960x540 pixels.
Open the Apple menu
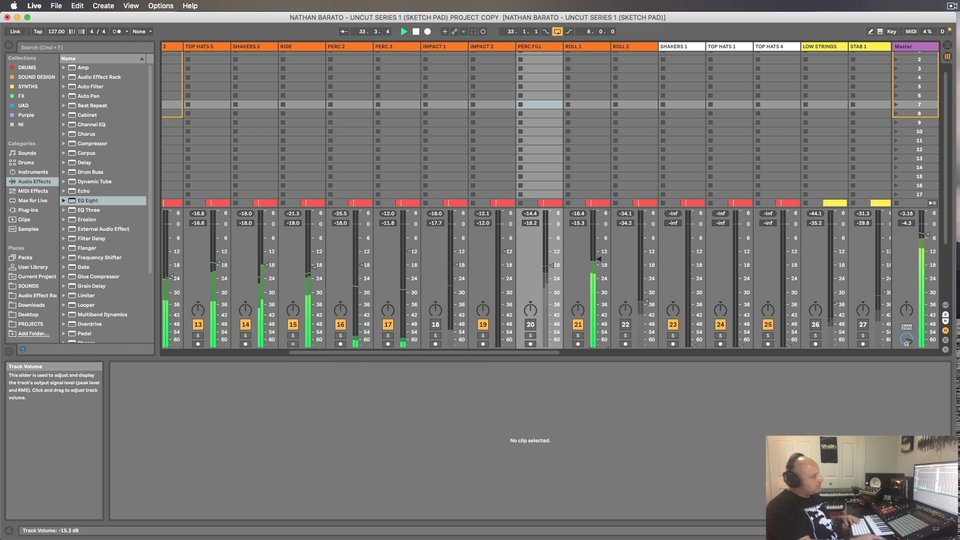[x=13, y=6]
